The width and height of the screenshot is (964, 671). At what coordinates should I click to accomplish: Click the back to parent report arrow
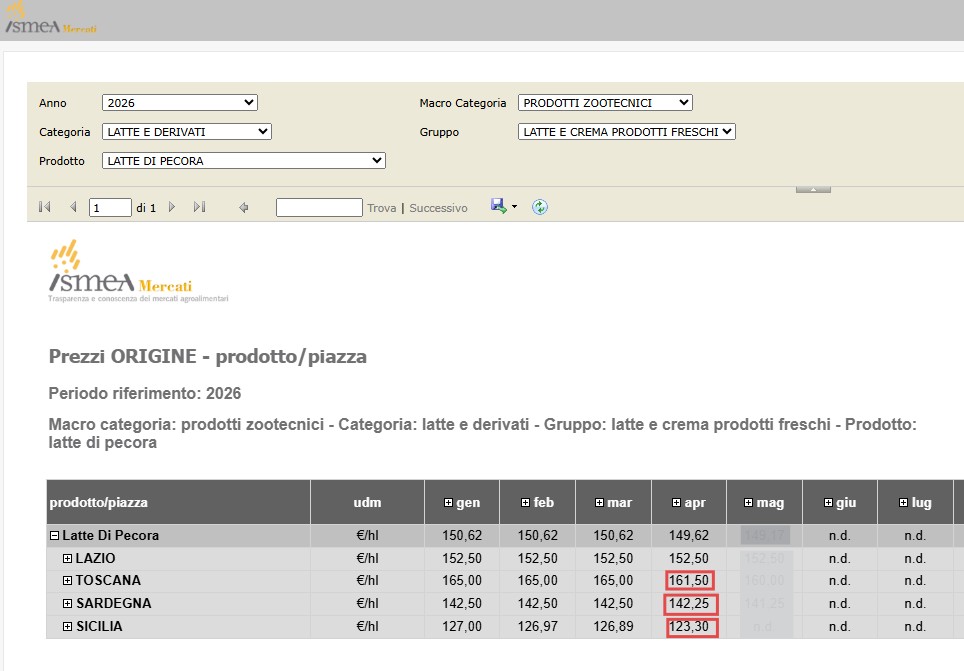click(243, 208)
